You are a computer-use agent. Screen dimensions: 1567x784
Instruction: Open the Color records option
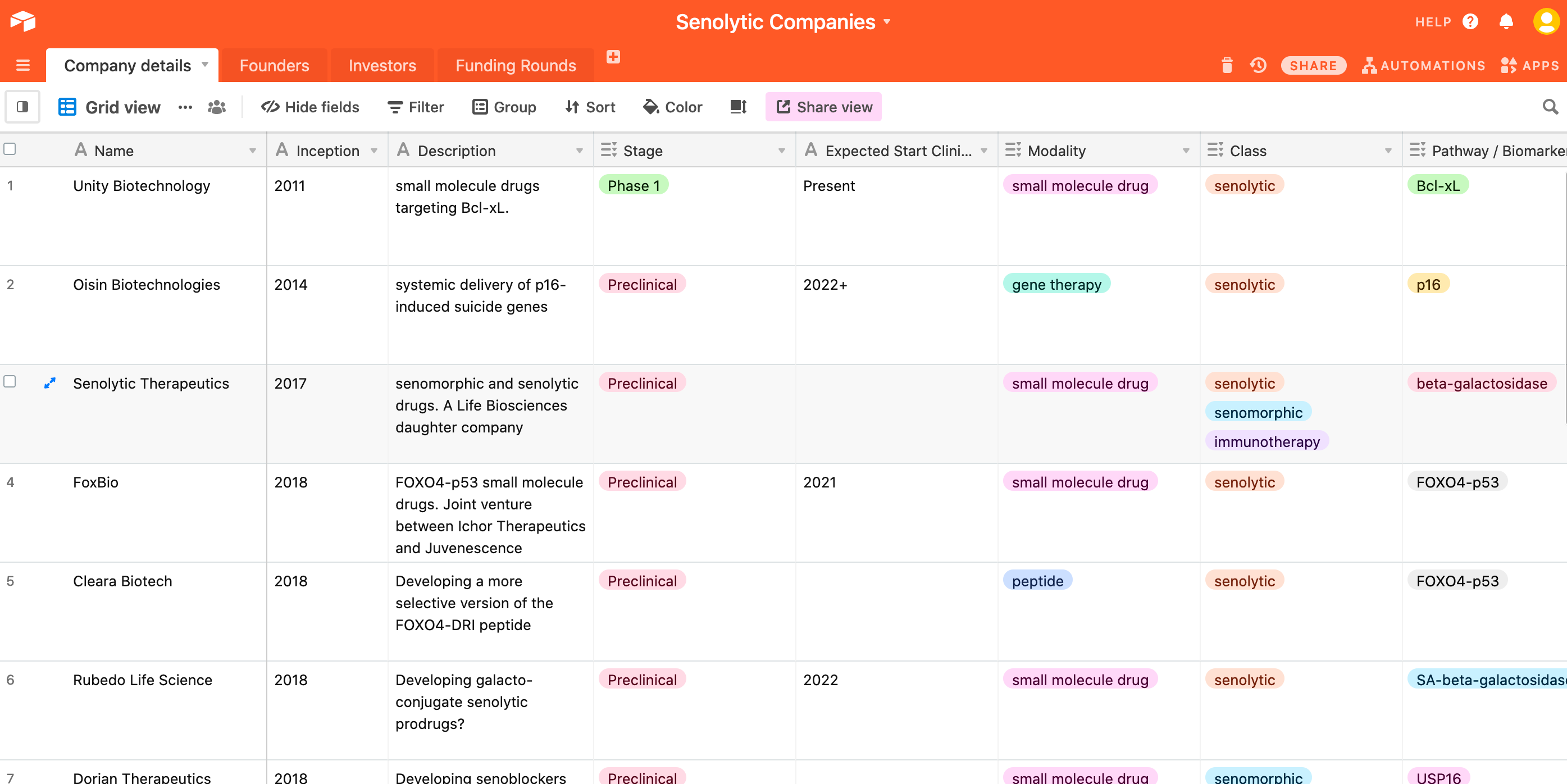coord(673,107)
